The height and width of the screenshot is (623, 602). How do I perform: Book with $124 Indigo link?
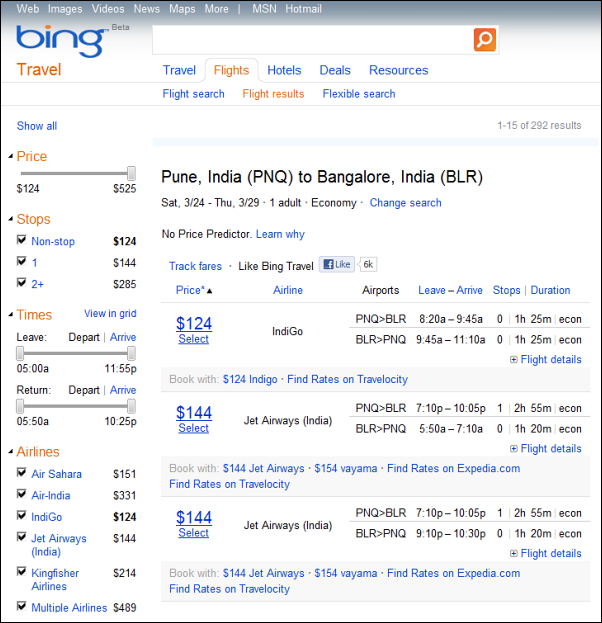(250, 379)
